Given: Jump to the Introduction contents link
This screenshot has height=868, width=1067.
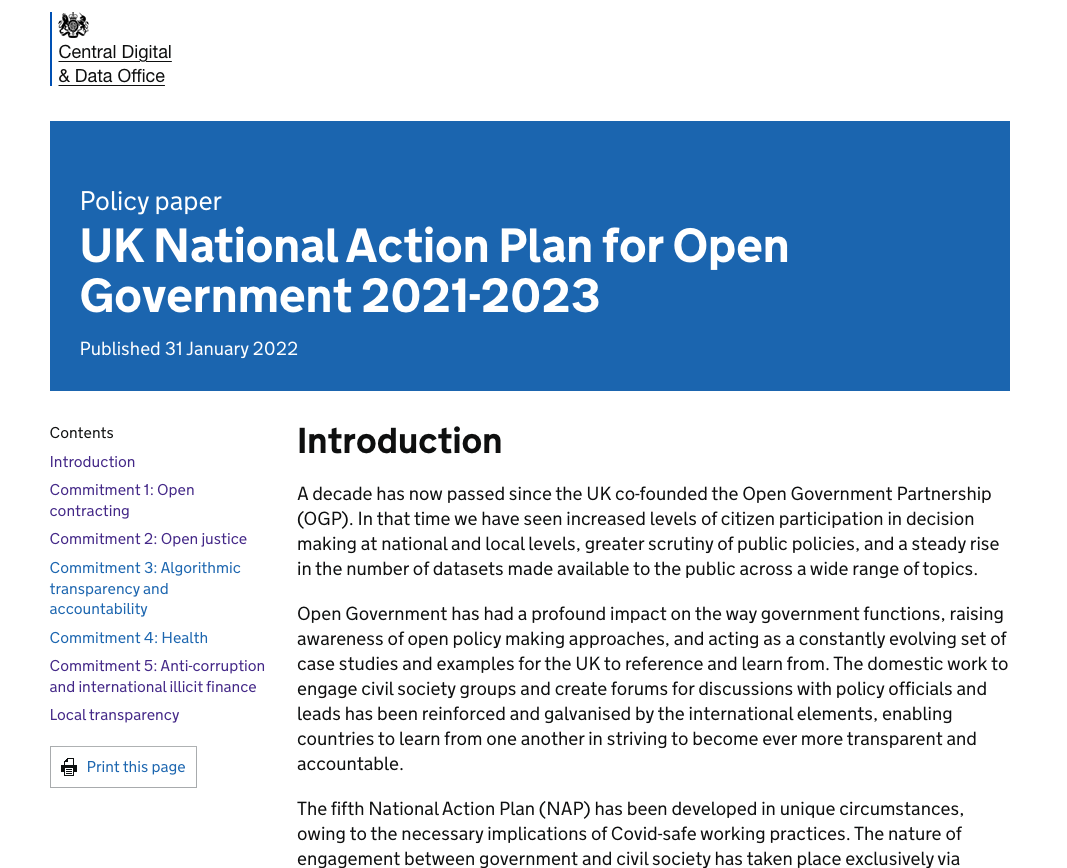Looking at the screenshot, I should pyautogui.click(x=93, y=462).
